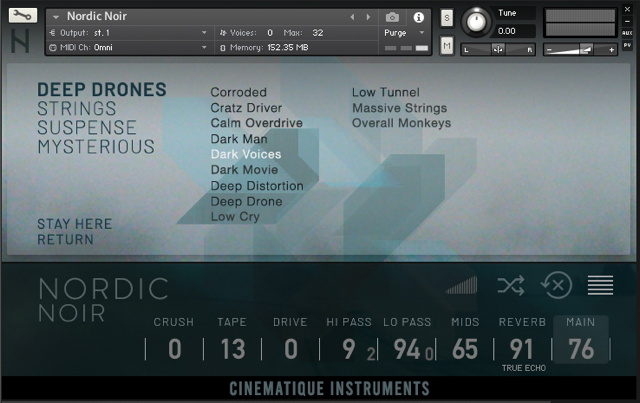Viewport: 640px width, 403px height.
Task: Click the reset settings icon
Action: pyautogui.click(x=555, y=286)
